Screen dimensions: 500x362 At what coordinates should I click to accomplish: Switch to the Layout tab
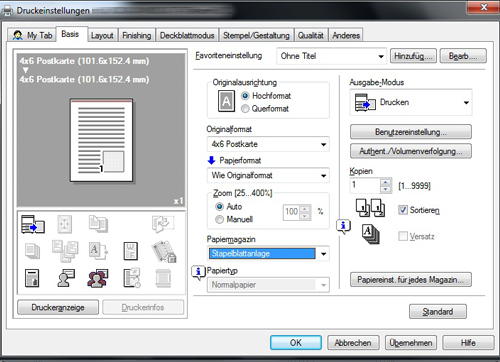pos(102,35)
